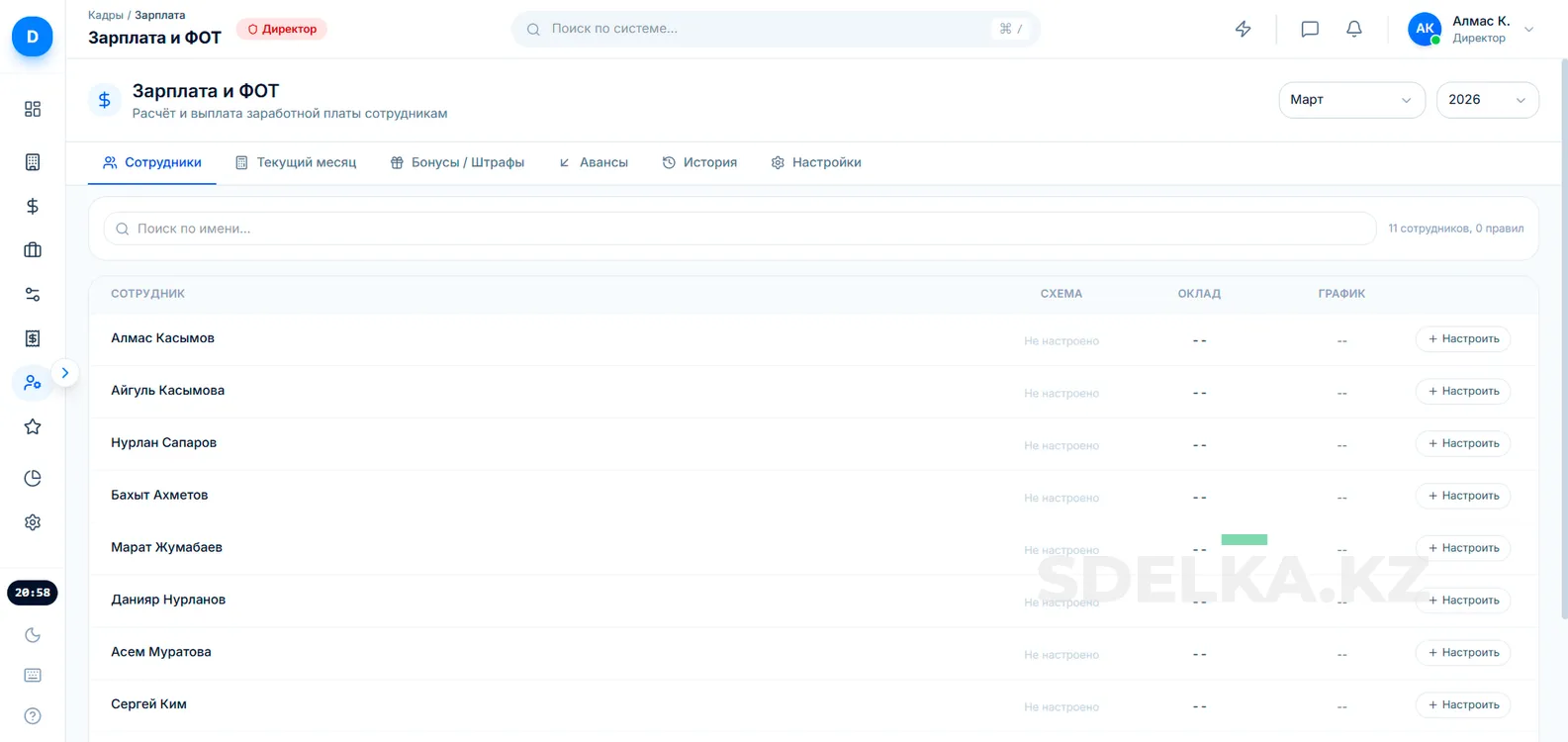The image size is (1568, 742).
Task: Open the pie chart analytics icon
Action: pyautogui.click(x=33, y=479)
